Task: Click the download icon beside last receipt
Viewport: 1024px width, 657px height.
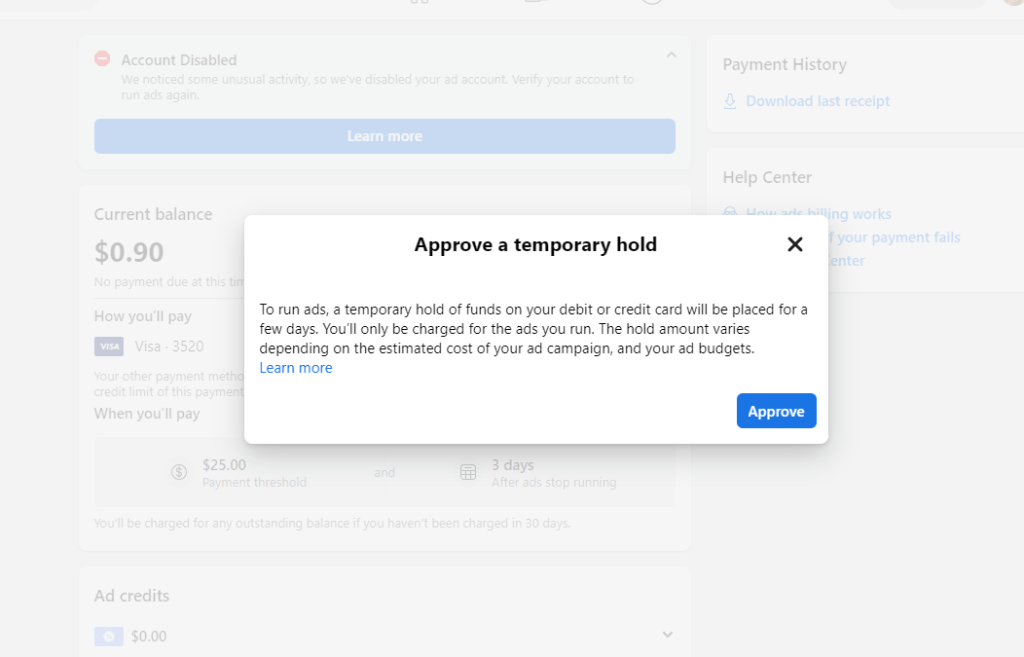Action: coord(732,100)
